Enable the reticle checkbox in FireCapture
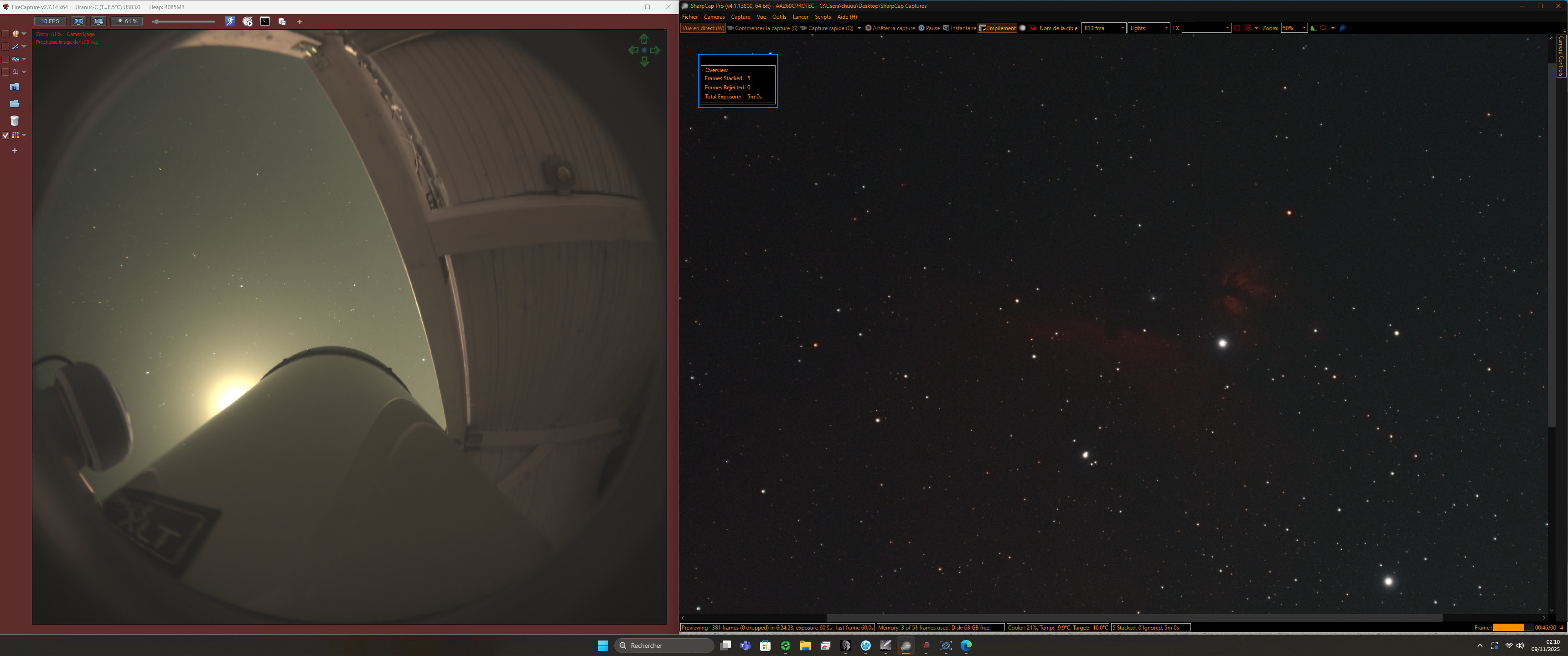 pos(5,34)
